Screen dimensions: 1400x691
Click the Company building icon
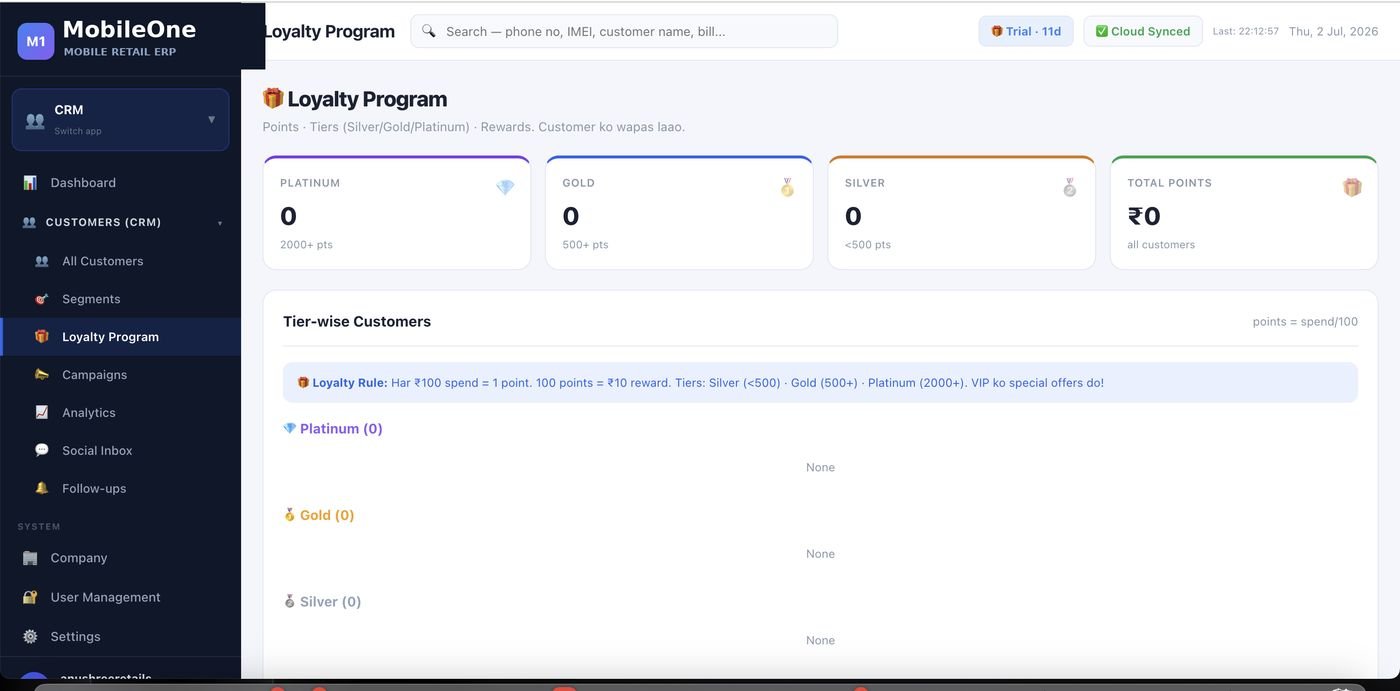coord(30,558)
